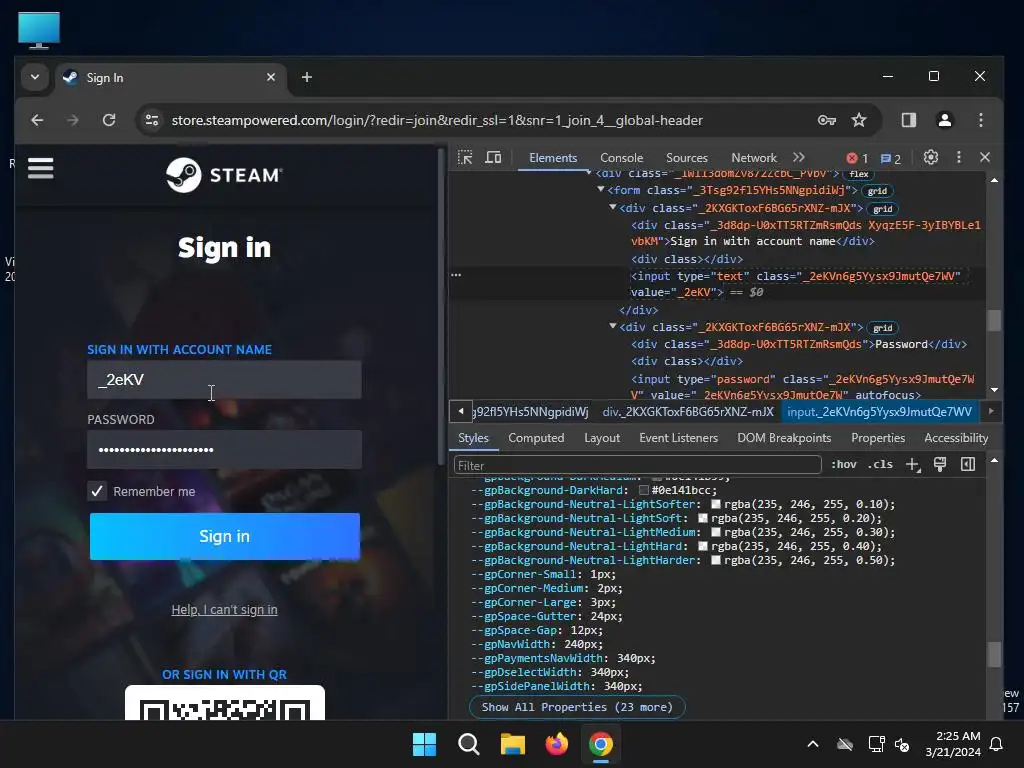Image resolution: width=1024 pixels, height=768 pixels.
Task: Open the Steam hamburger menu
Action: (40, 168)
